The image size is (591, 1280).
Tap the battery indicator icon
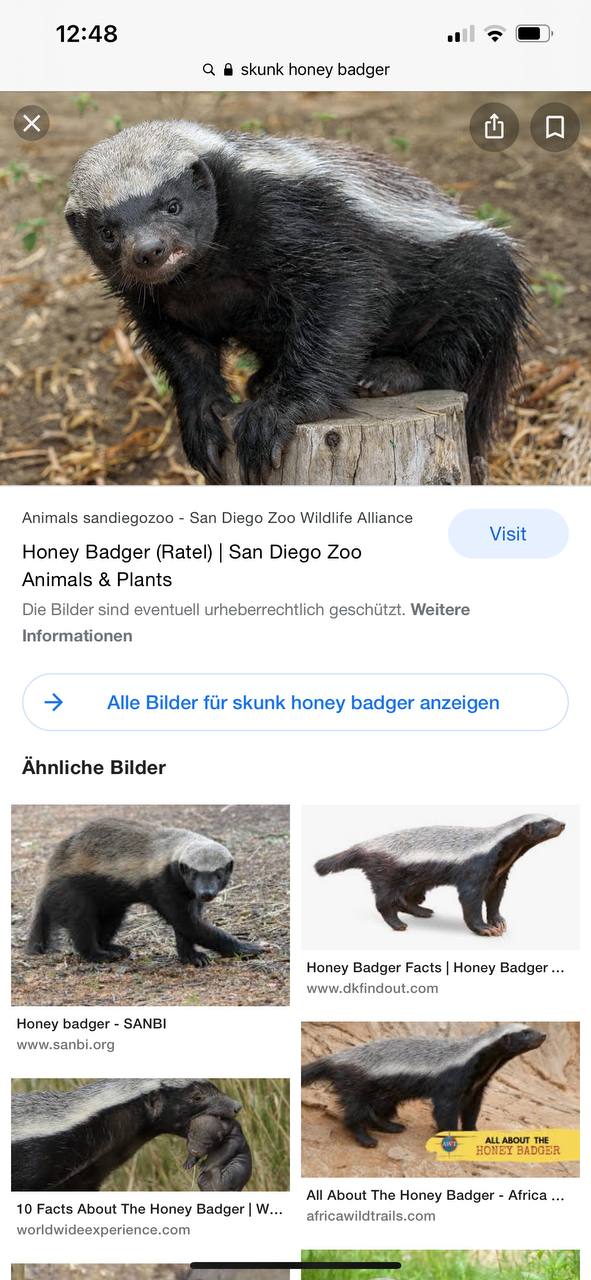[x=534, y=34]
